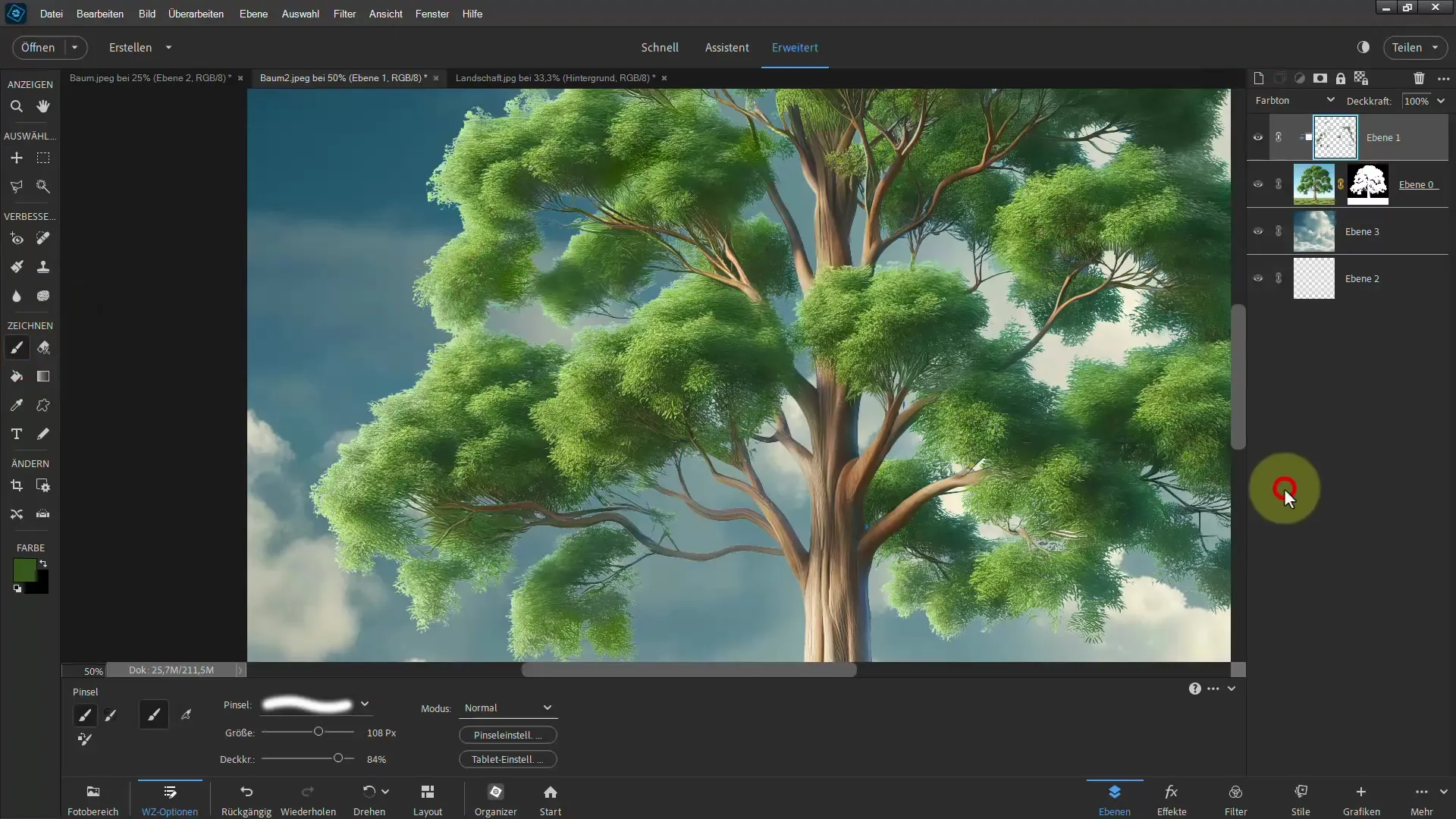Open the Modus blend mode dropdown
1456x819 pixels.
pyautogui.click(x=507, y=707)
